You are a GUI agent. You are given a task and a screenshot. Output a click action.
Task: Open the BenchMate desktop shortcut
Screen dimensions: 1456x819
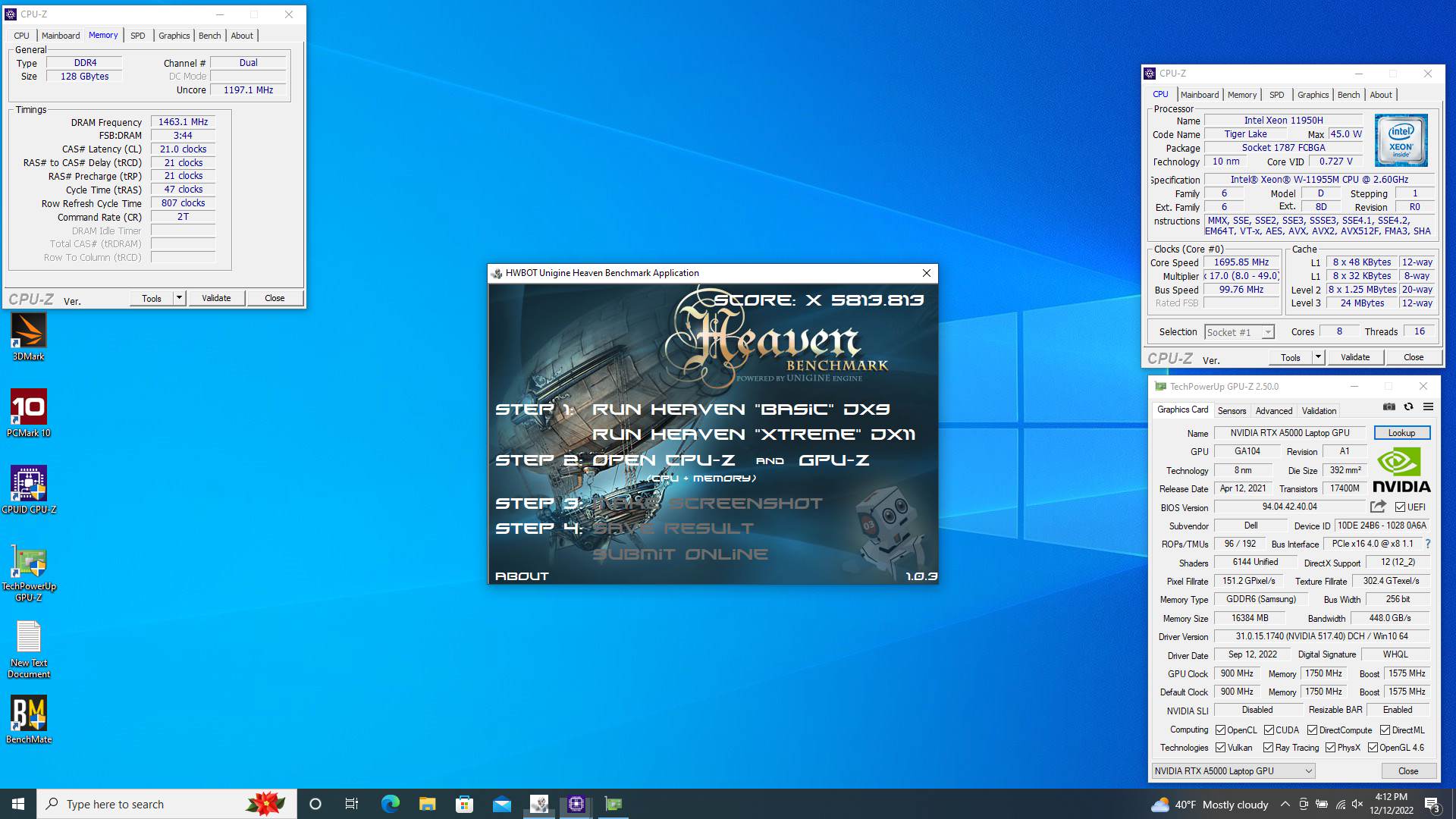29,720
